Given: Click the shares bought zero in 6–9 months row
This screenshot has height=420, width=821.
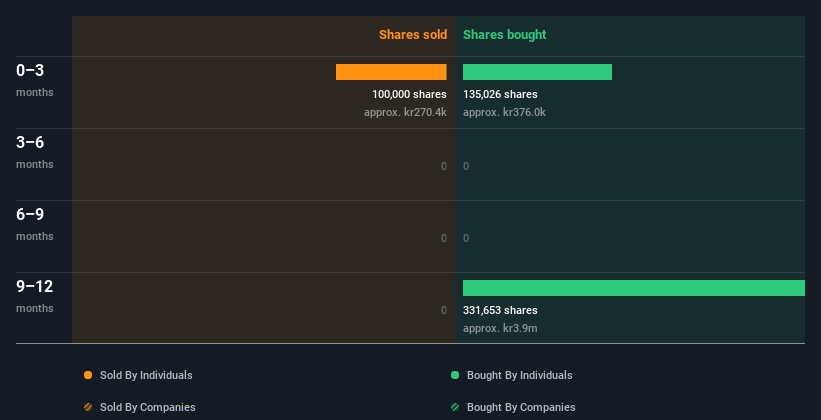Looking at the screenshot, I should point(466,238).
